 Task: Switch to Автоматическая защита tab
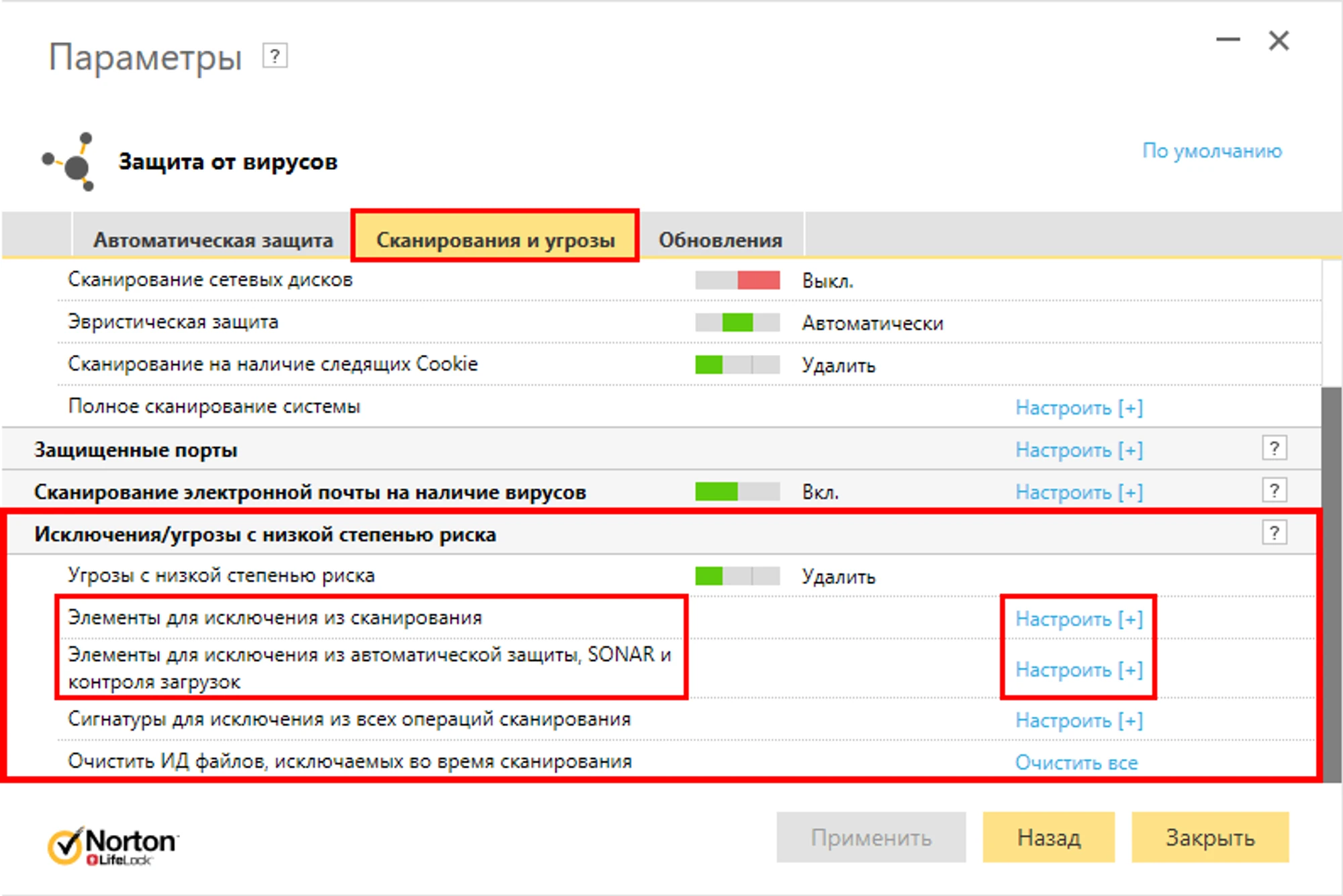[x=213, y=240]
